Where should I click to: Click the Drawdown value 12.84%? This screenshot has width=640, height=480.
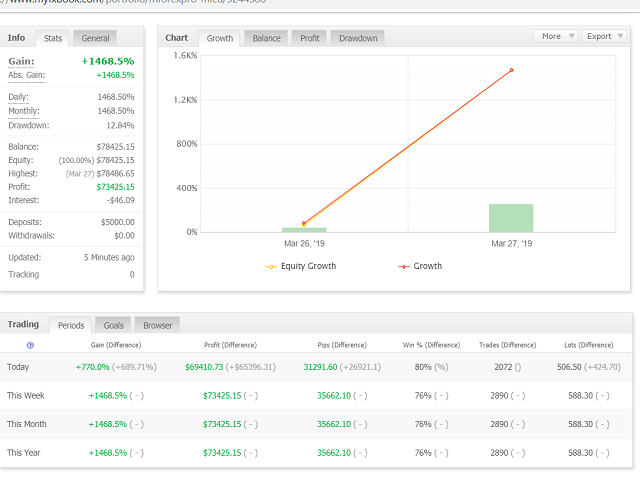pos(120,125)
